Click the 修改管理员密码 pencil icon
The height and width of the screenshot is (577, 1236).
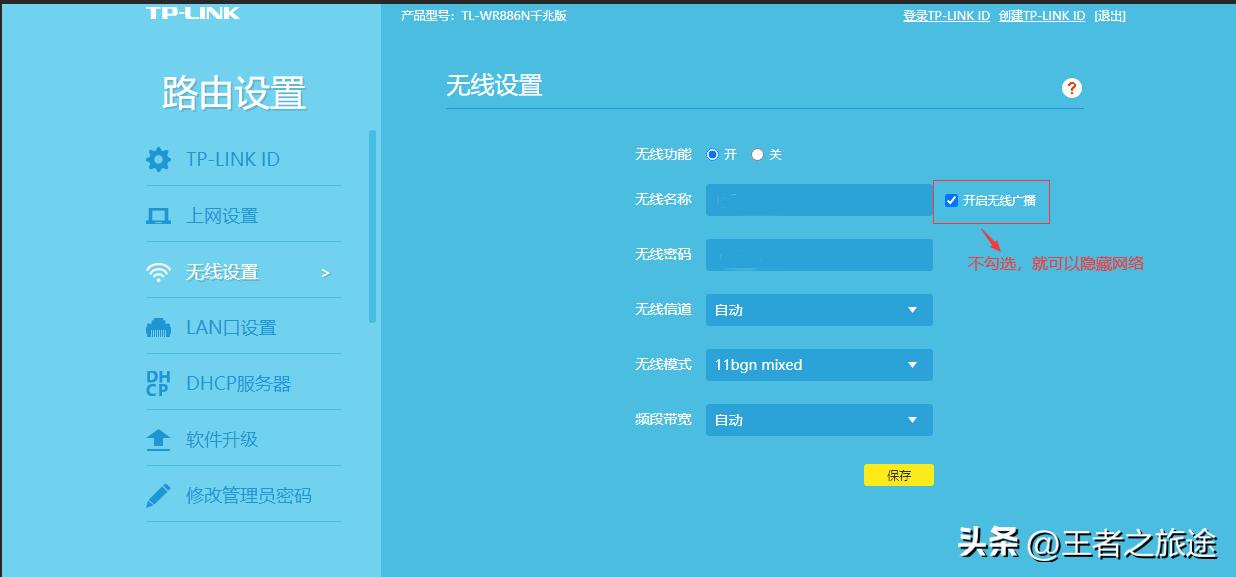coord(158,494)
